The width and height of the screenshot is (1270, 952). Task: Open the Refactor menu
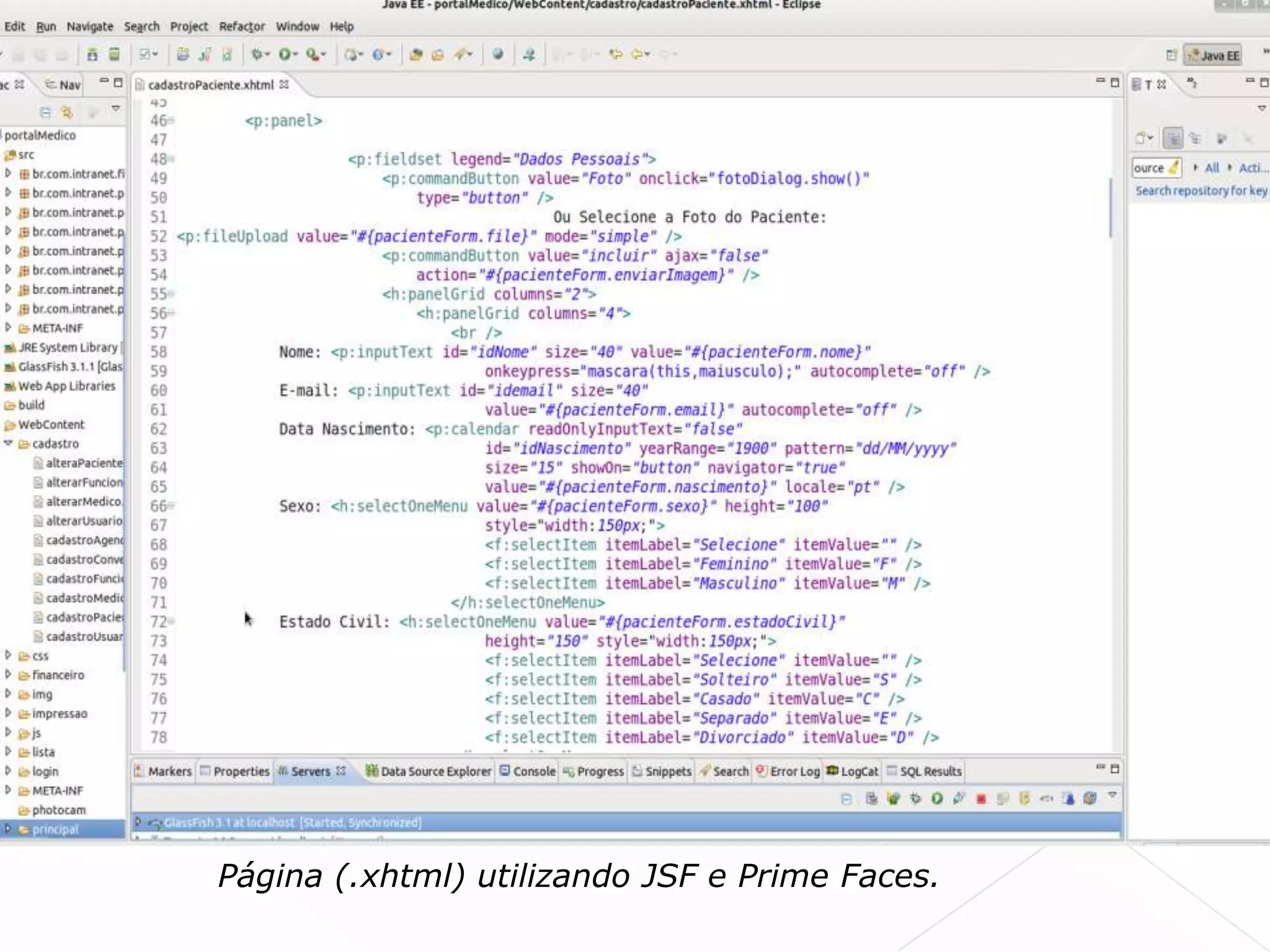(x=242, y=27)
